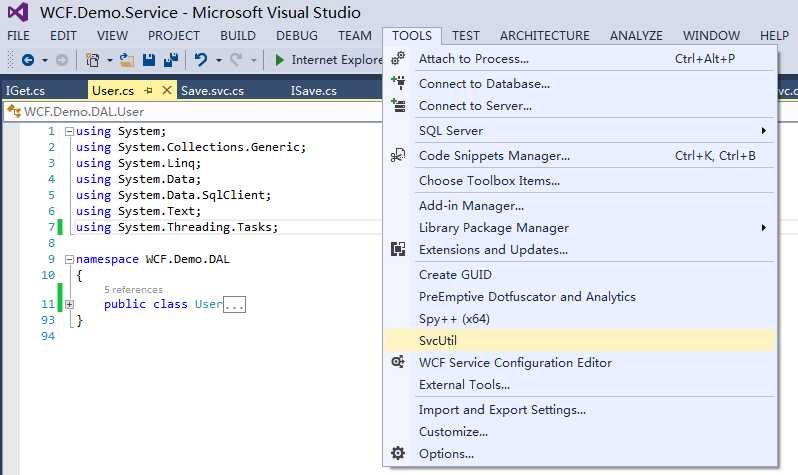Click the 5 references CodeLens link
The width and height of the screenshot is (798, 475).
point(133,289)
